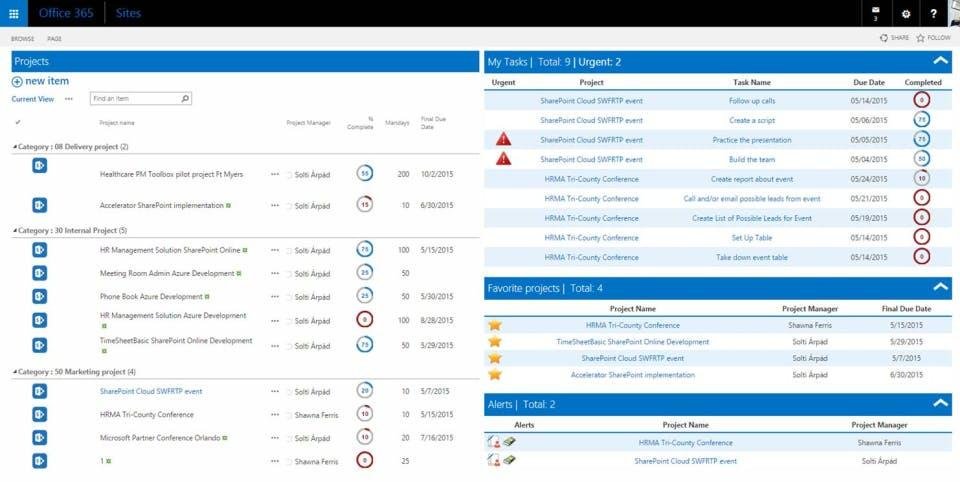The height and width of the screenshot is (482, 960).
Task: Click urgent warning icon for Practice the presentation
Action: click(503, 139)
